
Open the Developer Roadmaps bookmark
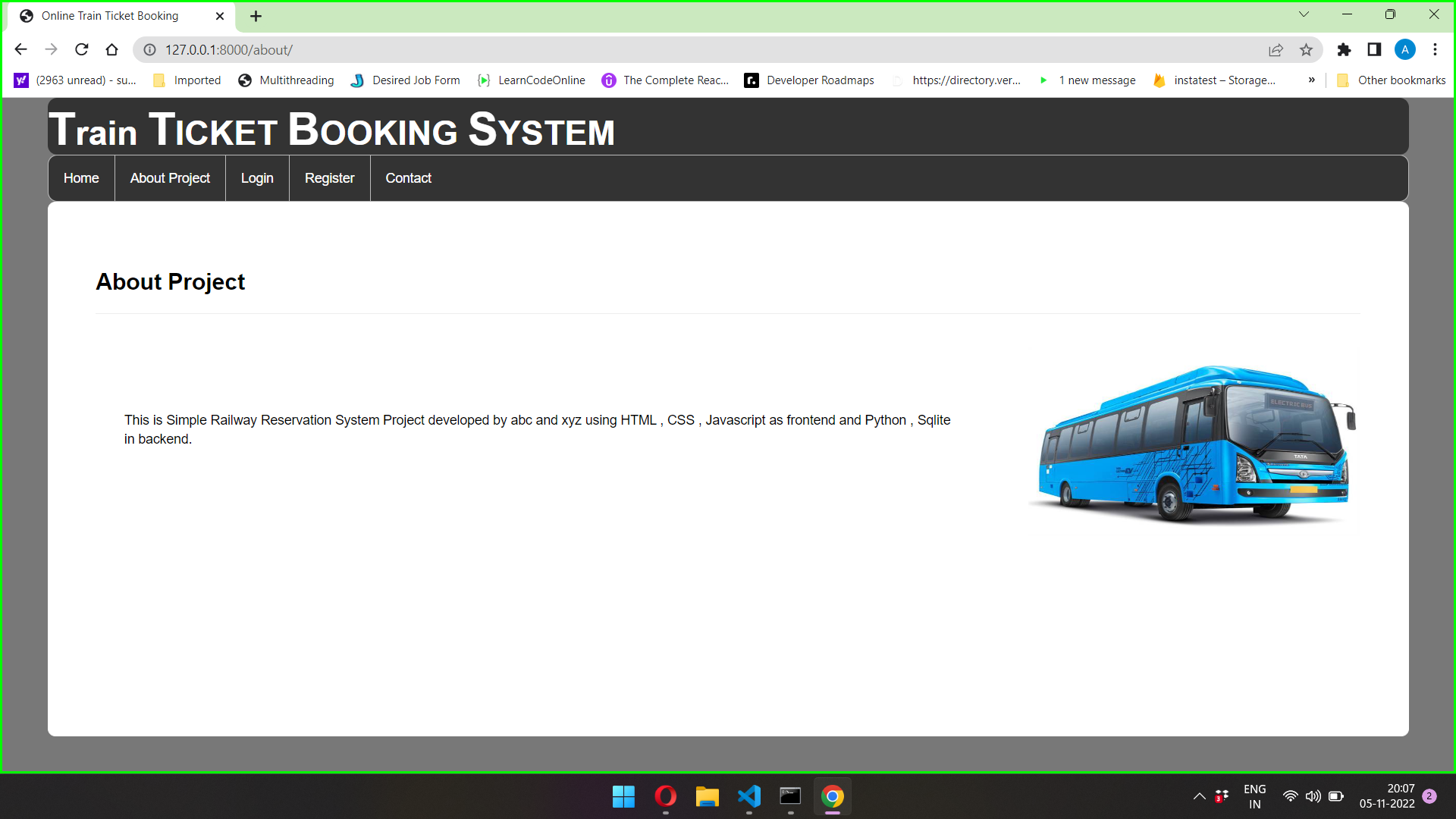[x=809, y=80]
